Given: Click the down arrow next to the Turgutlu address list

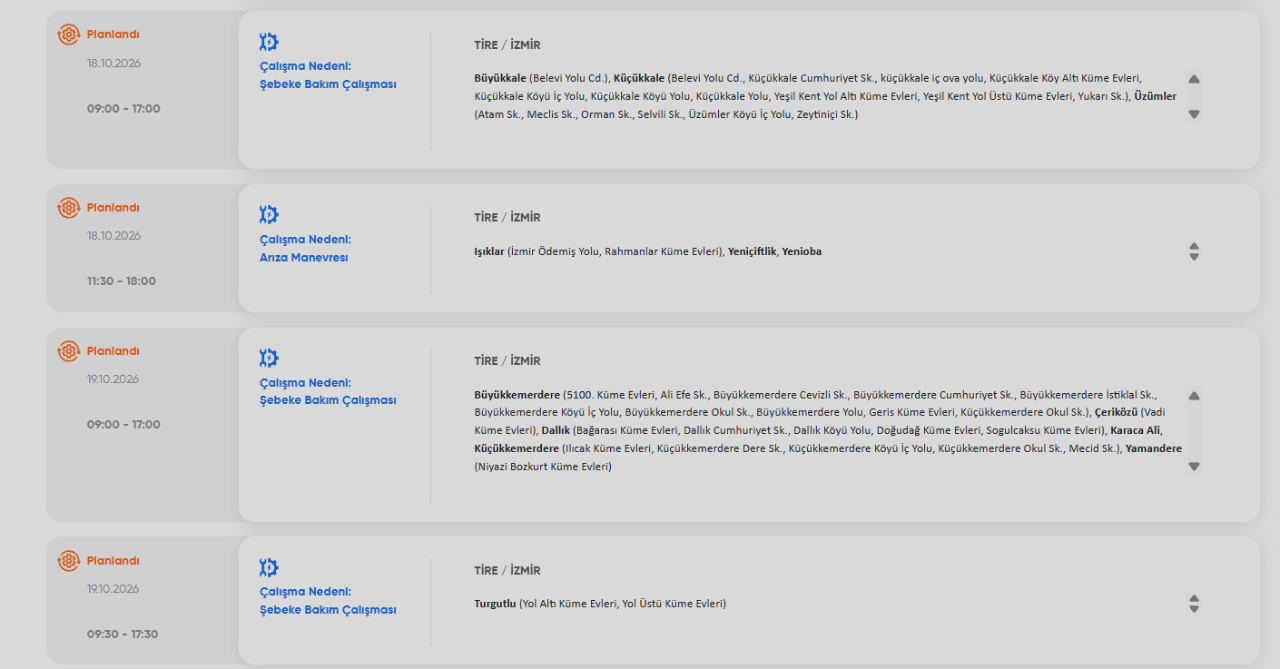Looking at the screenshot, I should point(1194,609).
